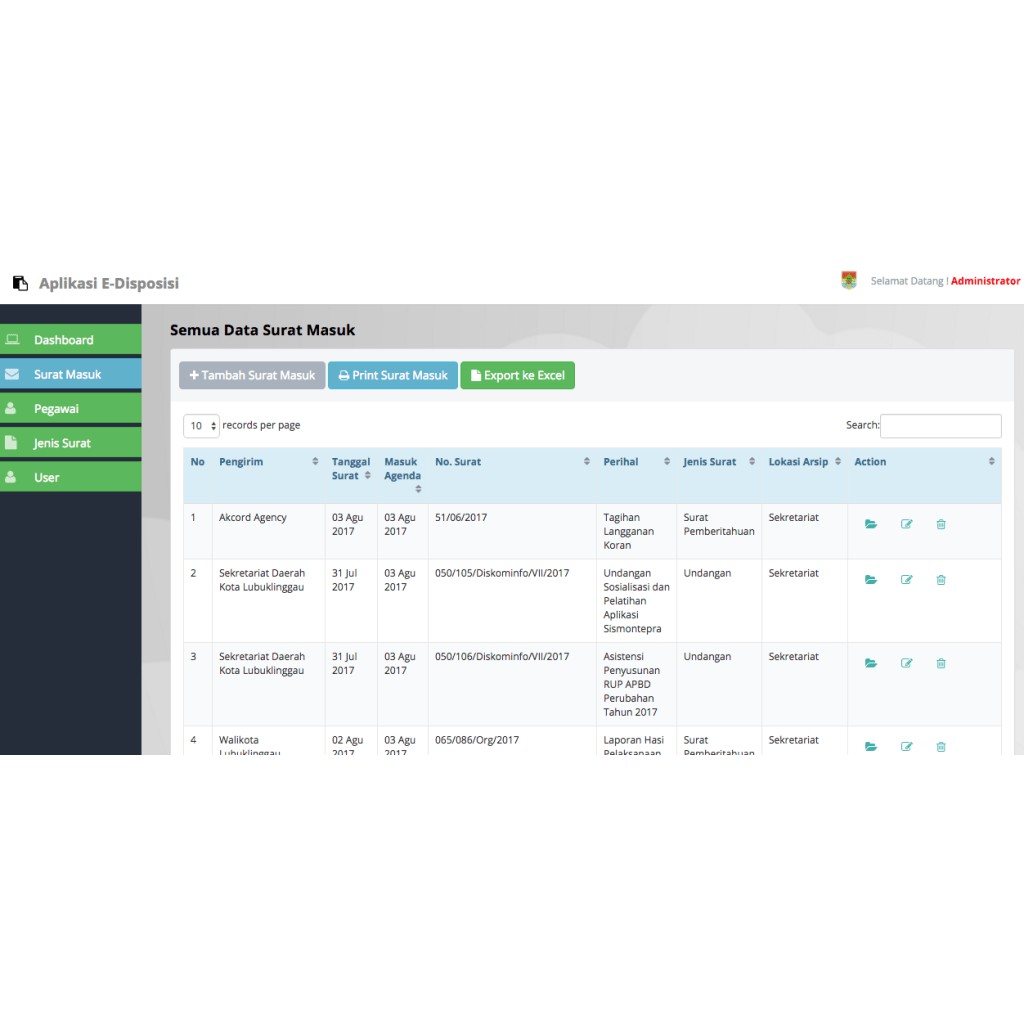Click edit icon for Akcord Agency letter
Screen dimensions: 1024x1024
point(907,524)
